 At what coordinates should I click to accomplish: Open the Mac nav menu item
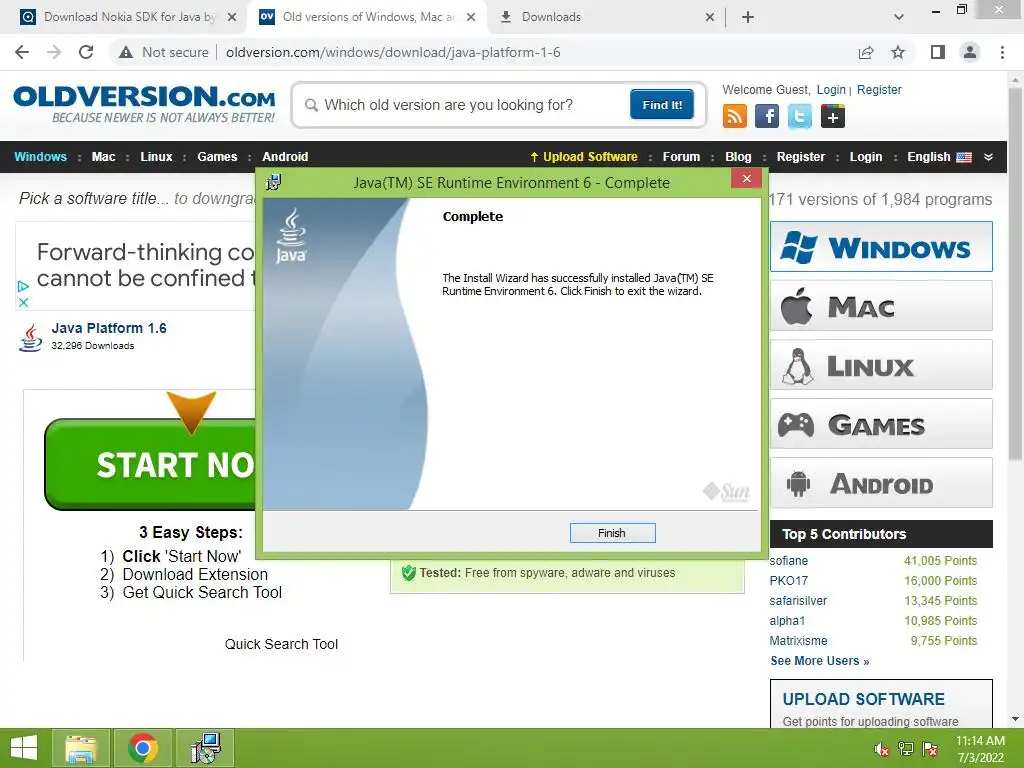(103, 157)
